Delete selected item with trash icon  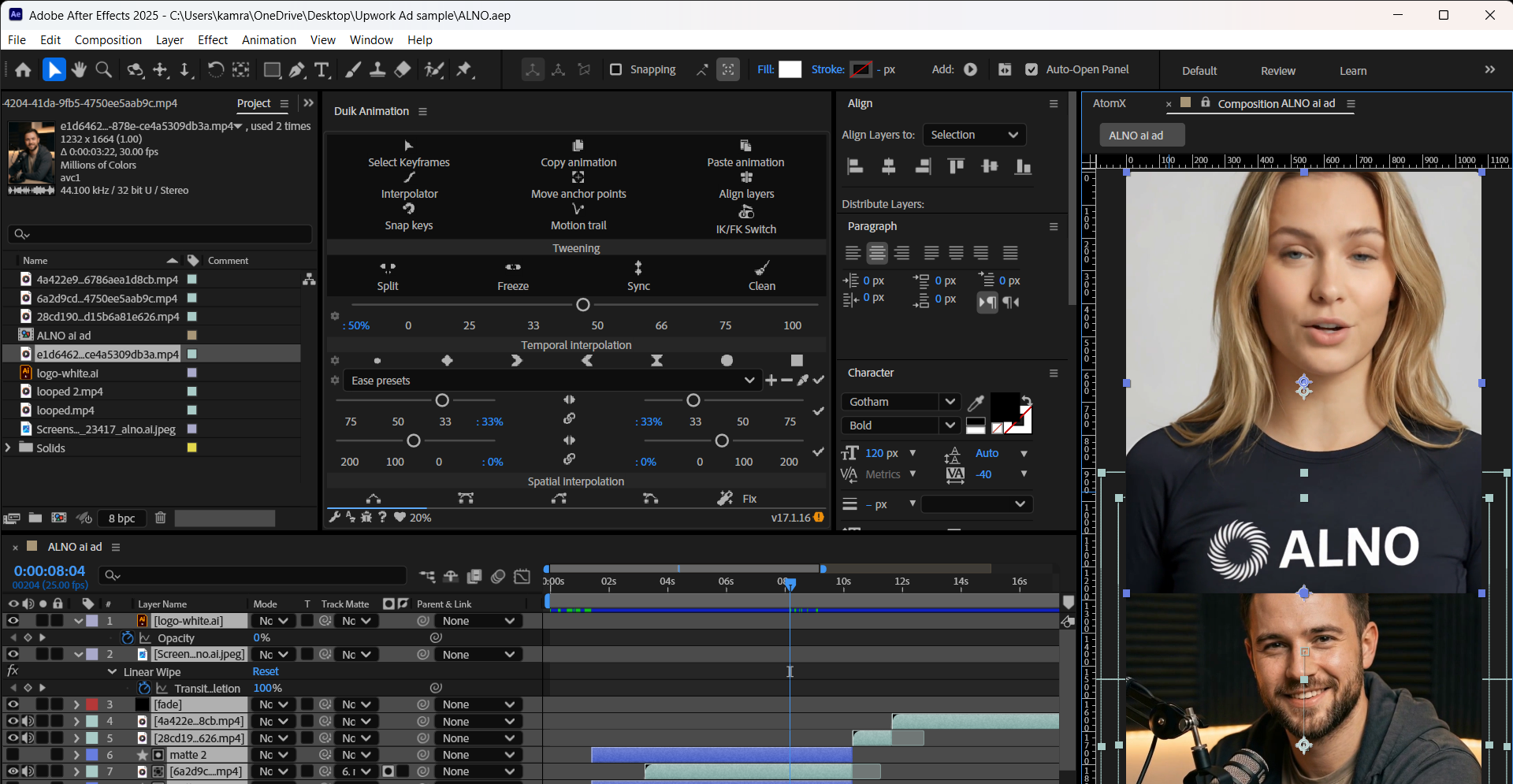pyautogui.click(x=161, y=518)
